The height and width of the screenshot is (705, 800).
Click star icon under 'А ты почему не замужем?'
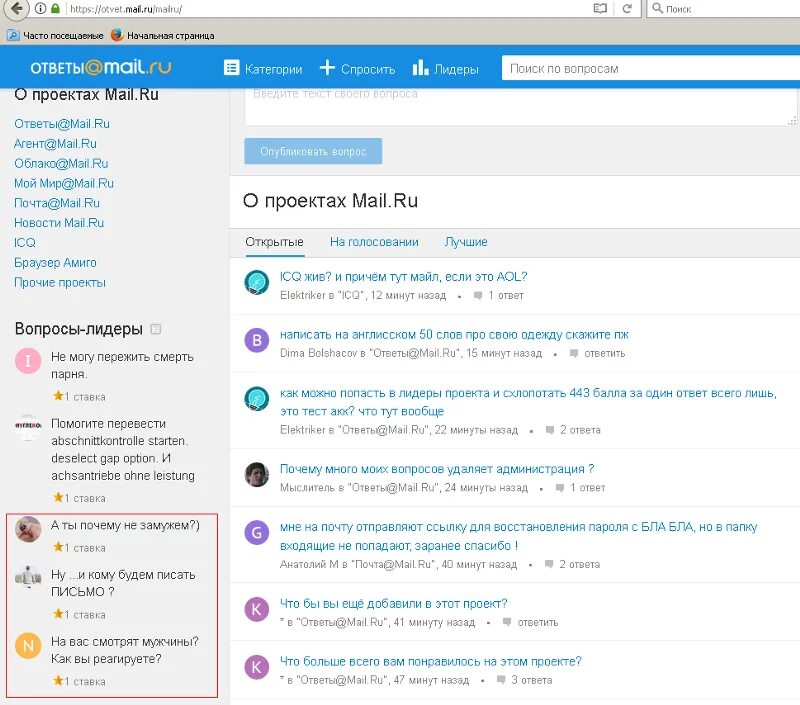click(58, 547)
